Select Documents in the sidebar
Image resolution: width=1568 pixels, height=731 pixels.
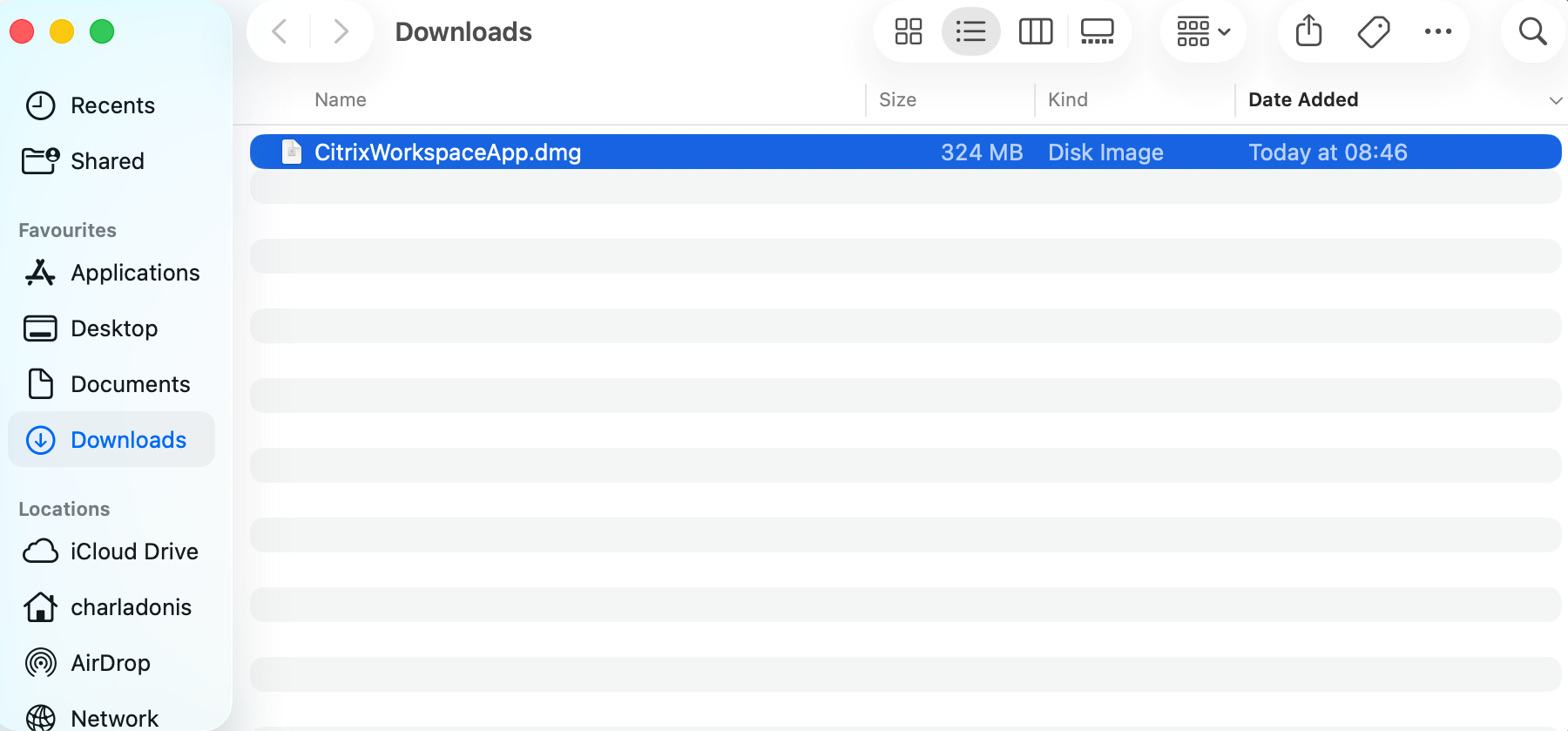point(130,384)
